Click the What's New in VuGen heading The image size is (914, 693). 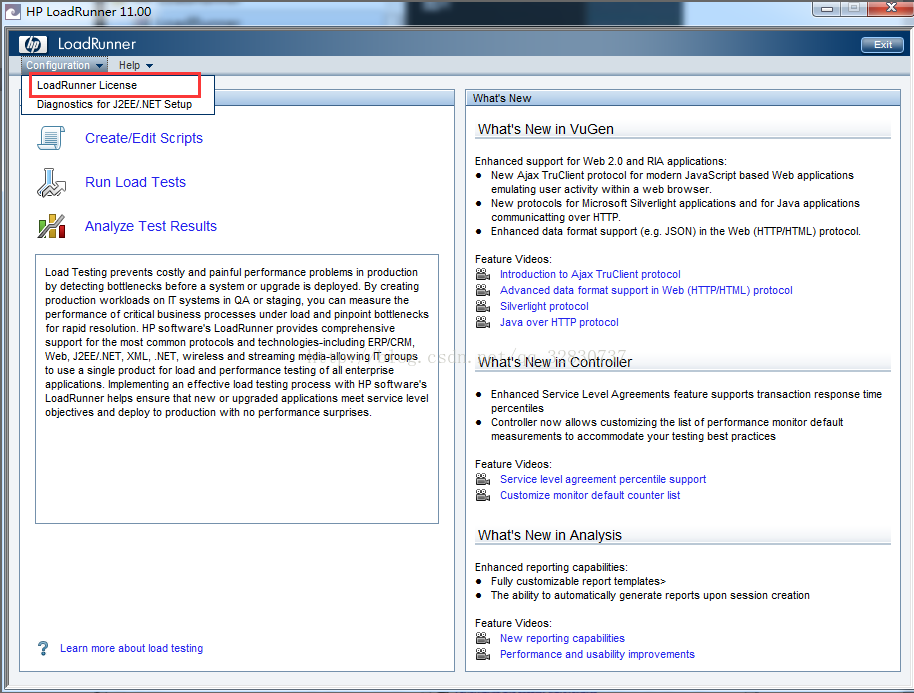coord(546,129)
